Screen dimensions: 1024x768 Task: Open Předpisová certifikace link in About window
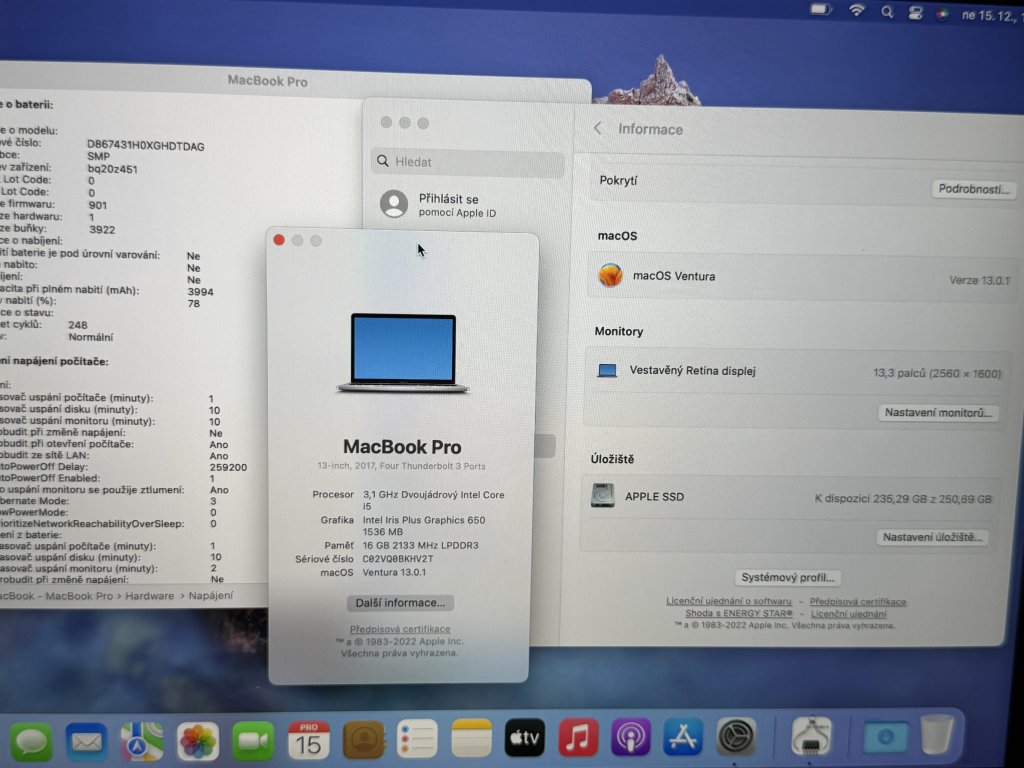pyautogui.click(x=400, y=629)
